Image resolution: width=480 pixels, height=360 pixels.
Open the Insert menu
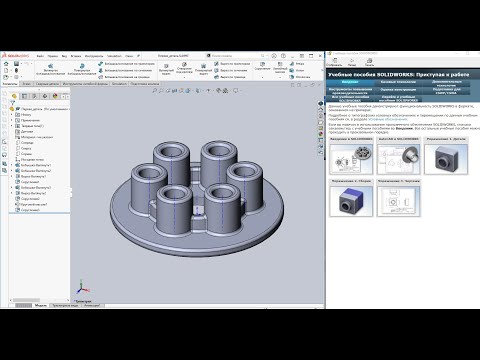coord(76,56)
